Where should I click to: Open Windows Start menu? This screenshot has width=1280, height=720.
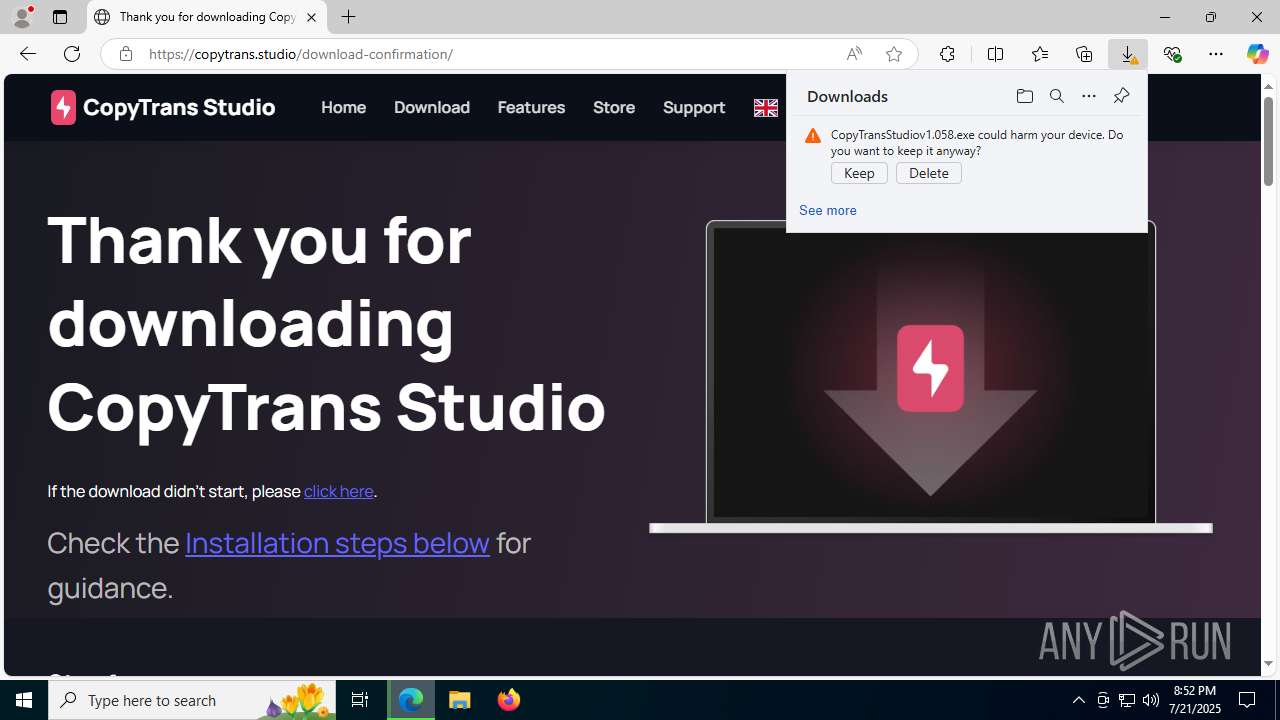click(24, 700)
